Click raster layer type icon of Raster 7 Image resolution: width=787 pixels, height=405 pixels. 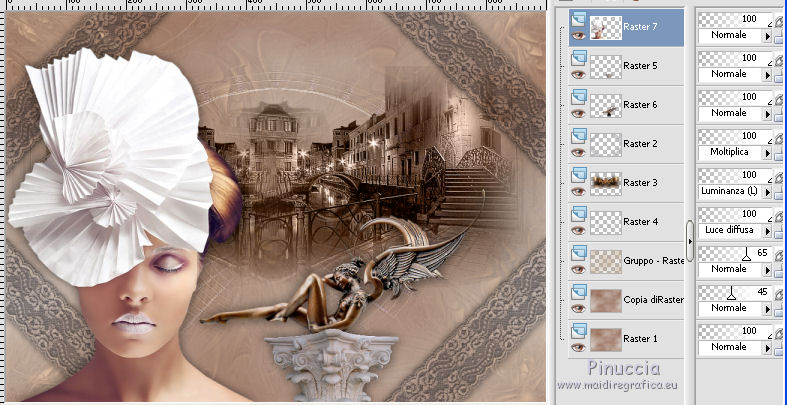[579, 19]
